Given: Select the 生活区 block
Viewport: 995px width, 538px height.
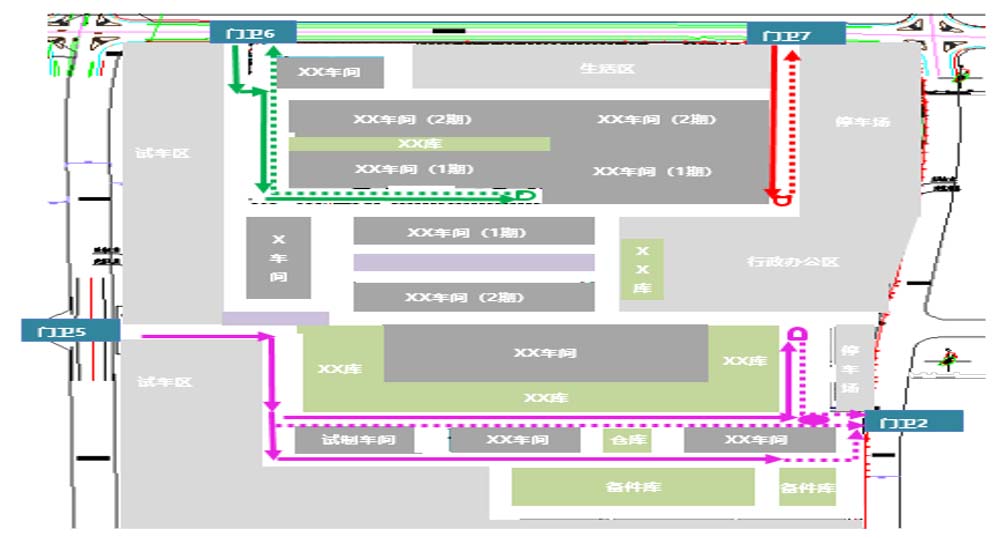Looking at the screenshot, I should (608, 69).
